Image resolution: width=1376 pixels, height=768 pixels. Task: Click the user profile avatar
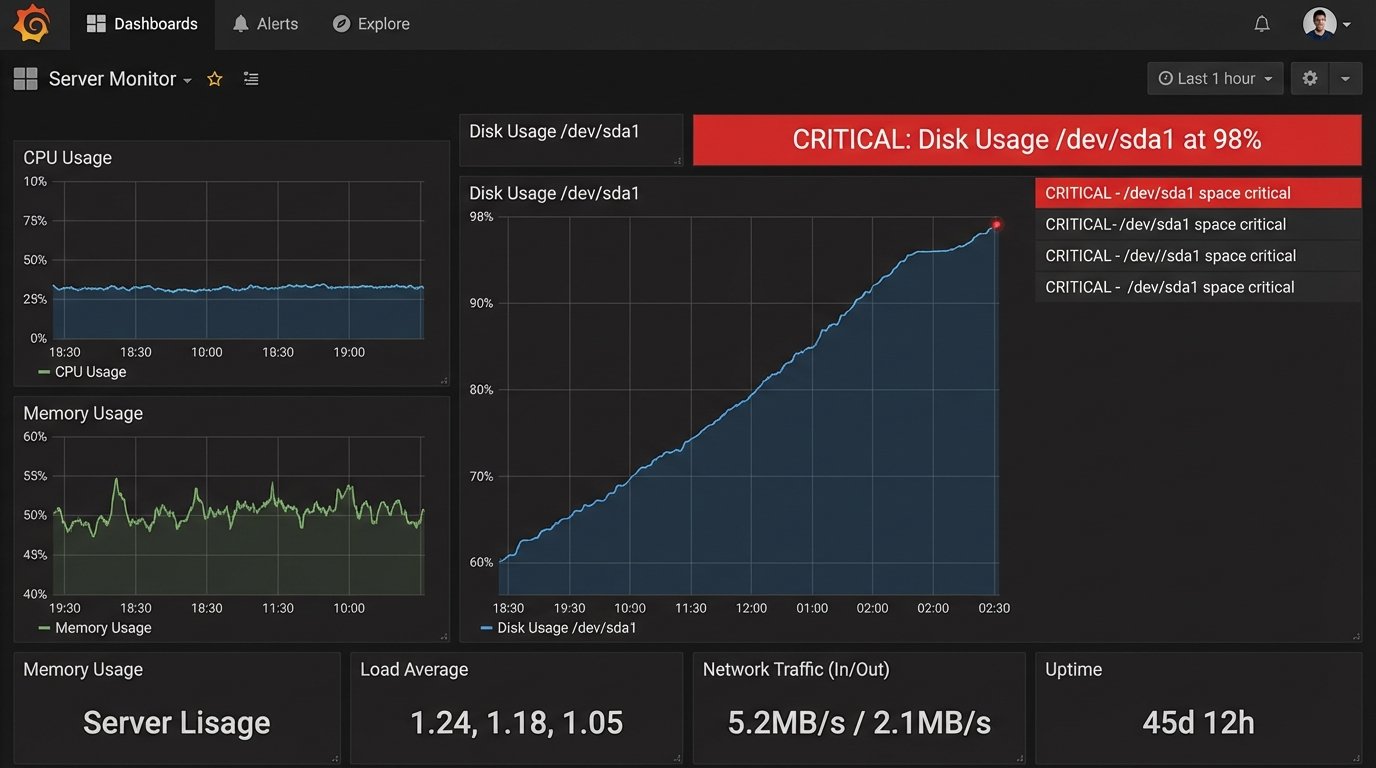tap(1319, 23)
